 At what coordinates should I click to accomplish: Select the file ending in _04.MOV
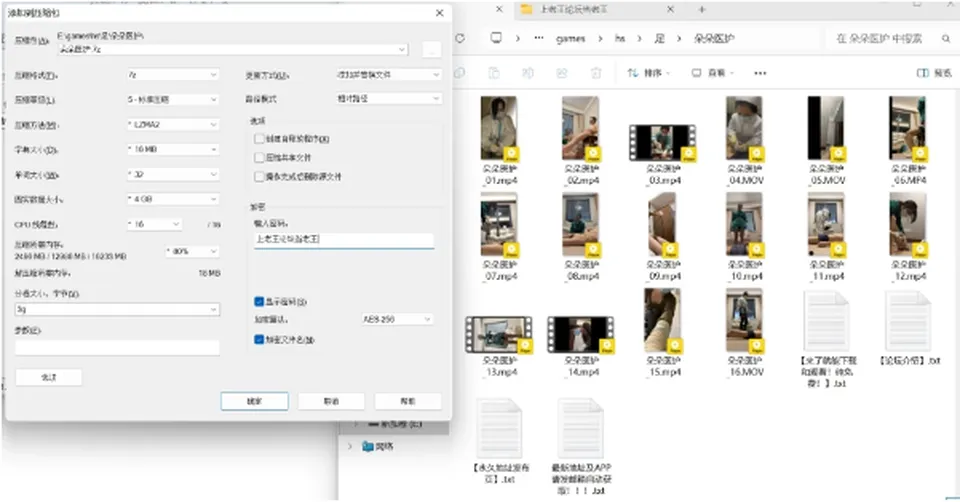pyautogui.click(x=744, y=141)
